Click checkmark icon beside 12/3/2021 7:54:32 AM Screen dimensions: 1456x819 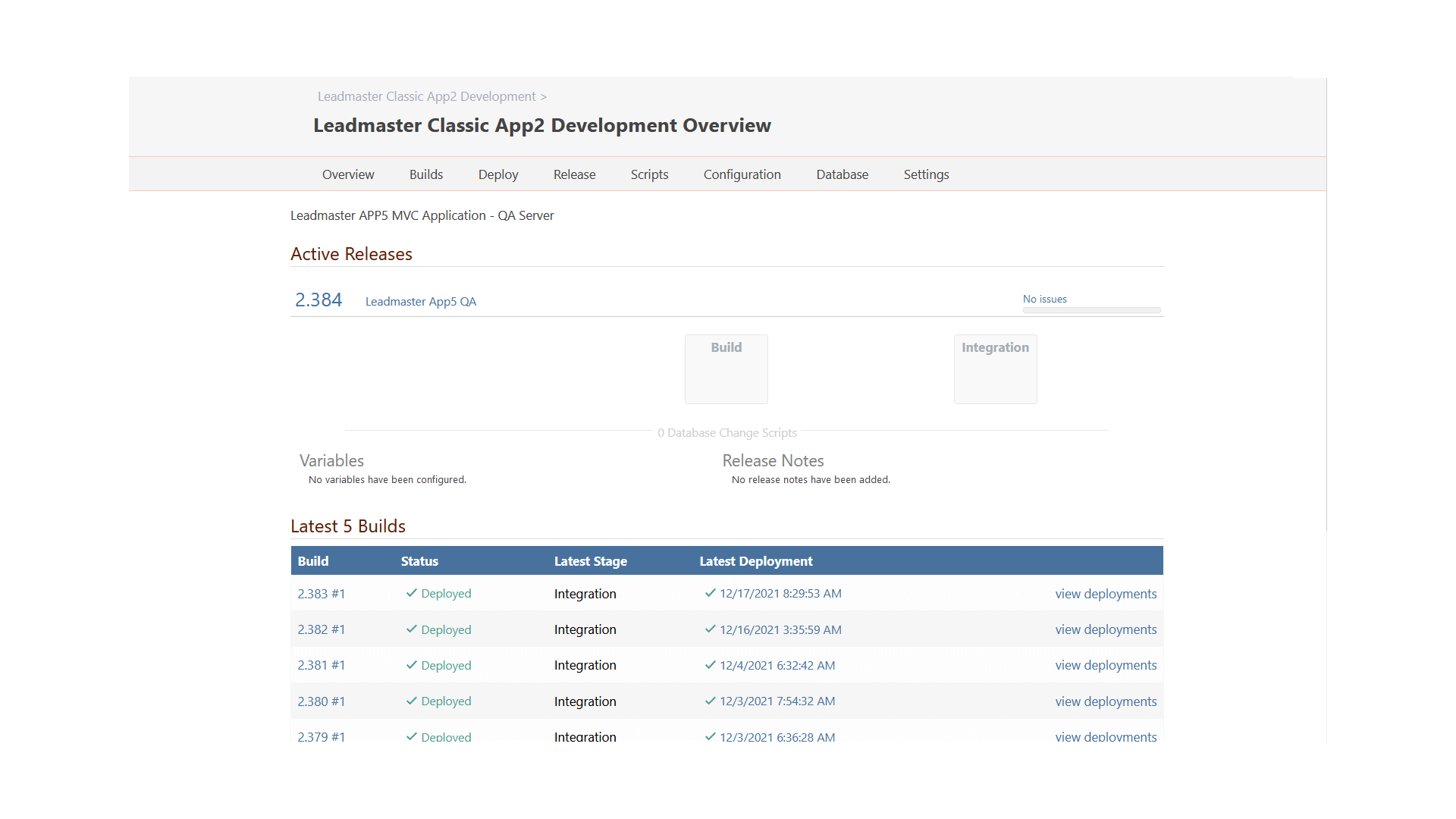[x=711, y=701]
